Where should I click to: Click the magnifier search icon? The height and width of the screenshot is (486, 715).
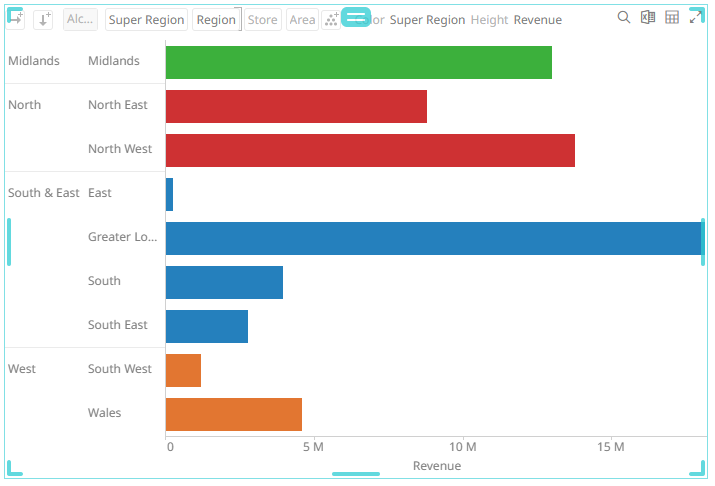pyautogui.click(x=624, y=18)
